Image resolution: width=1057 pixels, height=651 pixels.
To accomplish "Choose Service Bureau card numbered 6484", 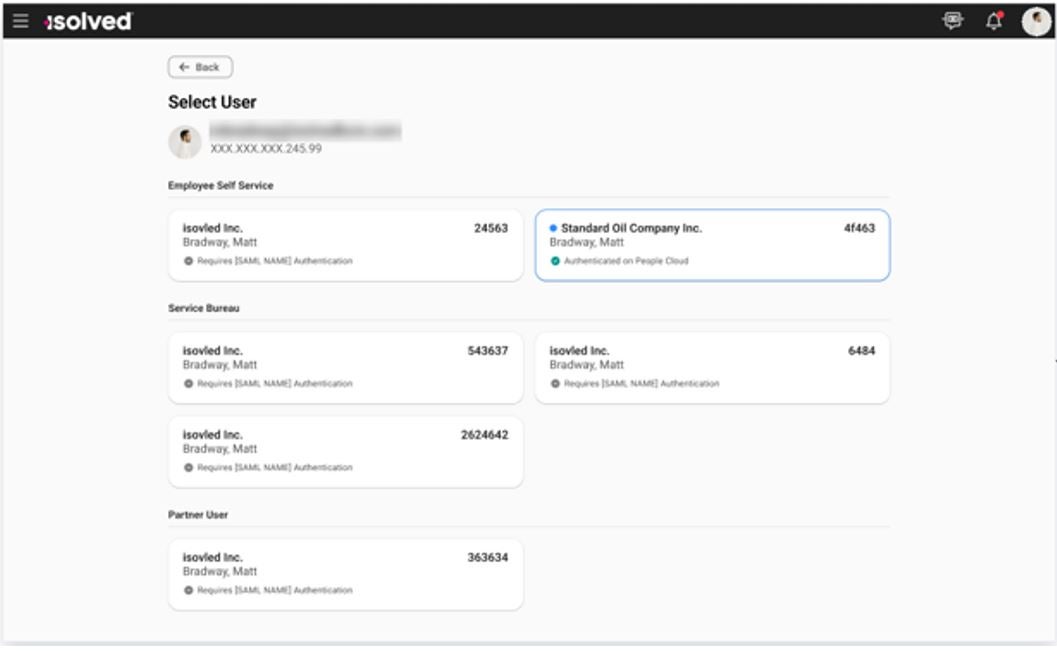I will [713, 368].
